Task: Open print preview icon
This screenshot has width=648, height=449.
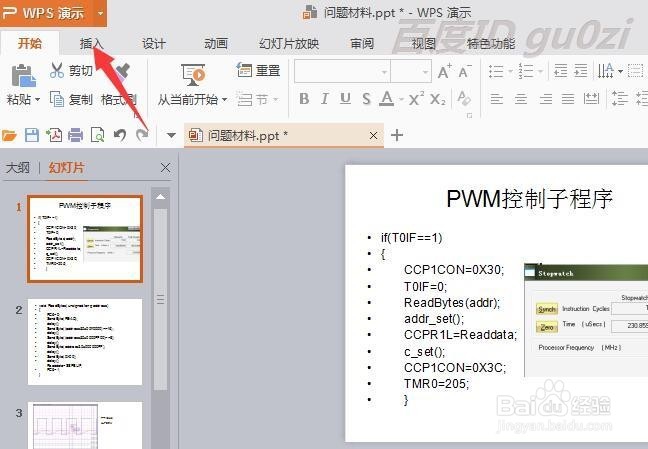Action: tap(98, 135)
